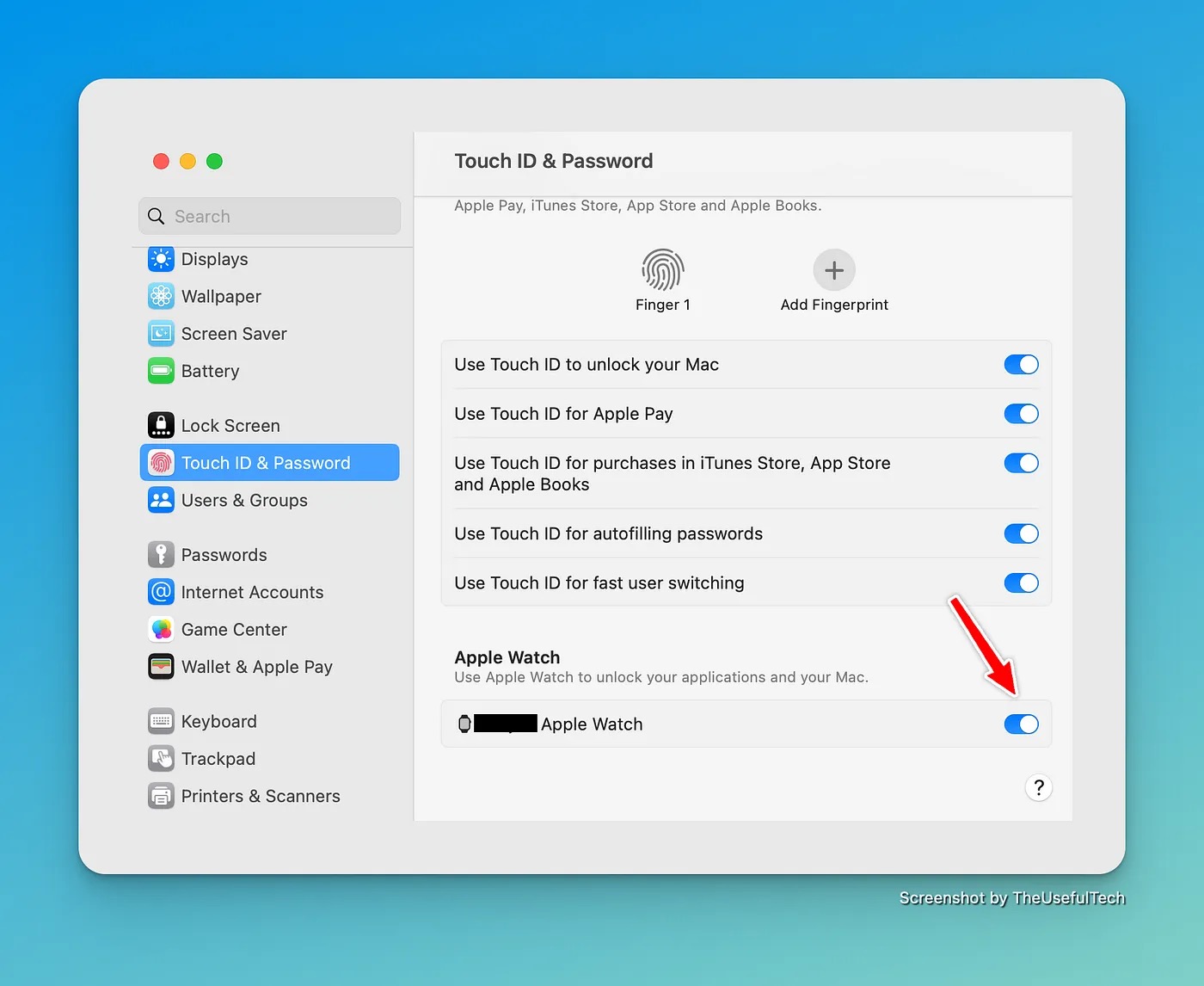Click the magnifying glass search icon

tap(157, 216)
